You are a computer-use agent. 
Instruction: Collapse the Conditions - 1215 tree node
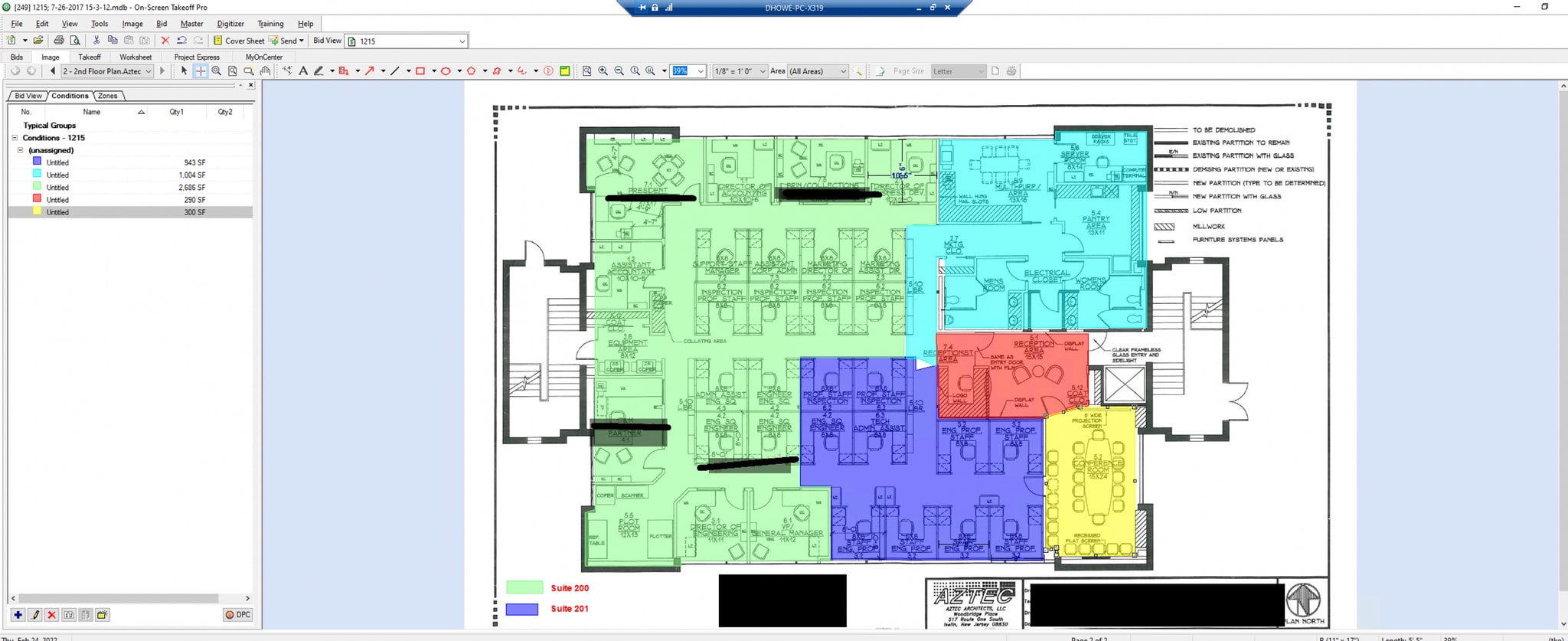15,138
